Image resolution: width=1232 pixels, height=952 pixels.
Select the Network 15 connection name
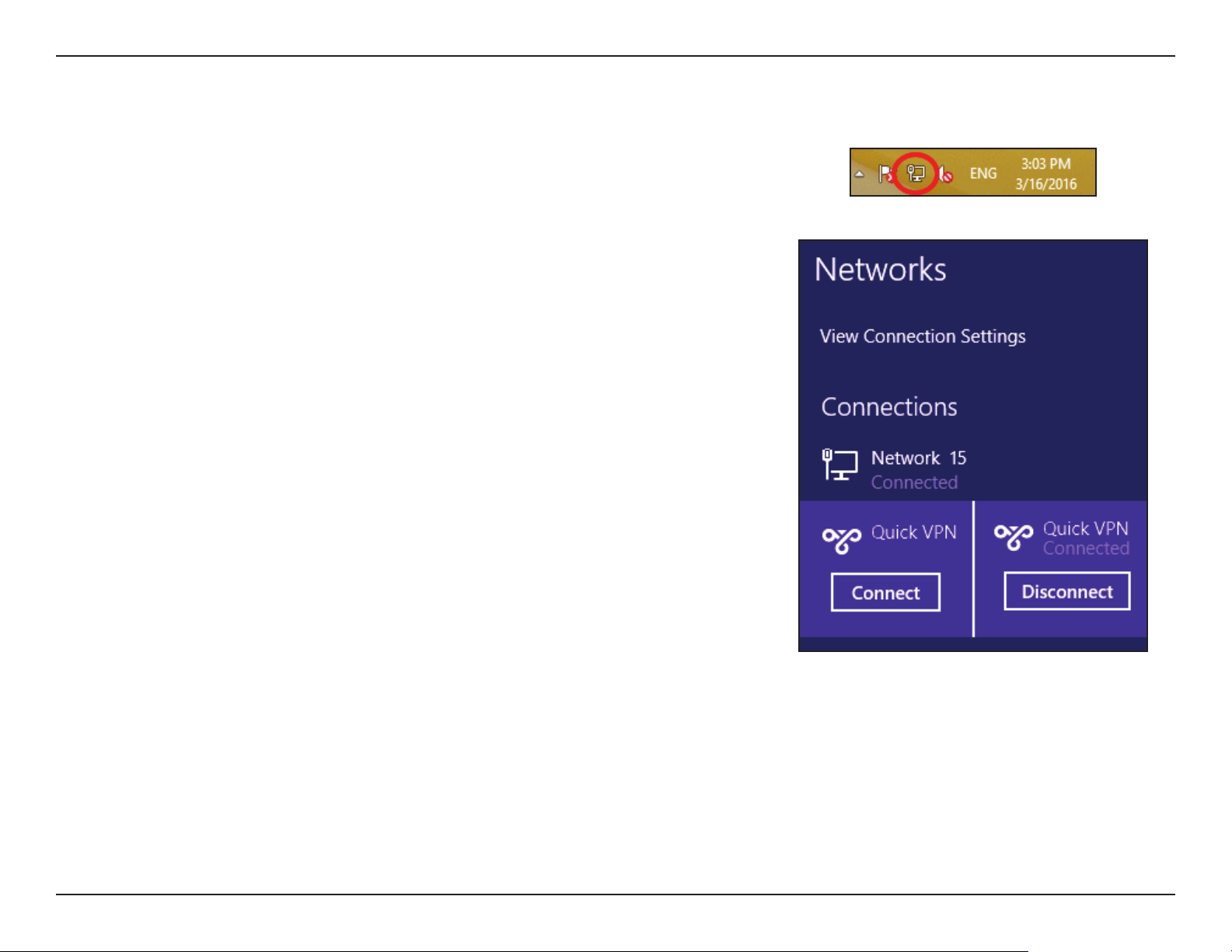point(919,458)
